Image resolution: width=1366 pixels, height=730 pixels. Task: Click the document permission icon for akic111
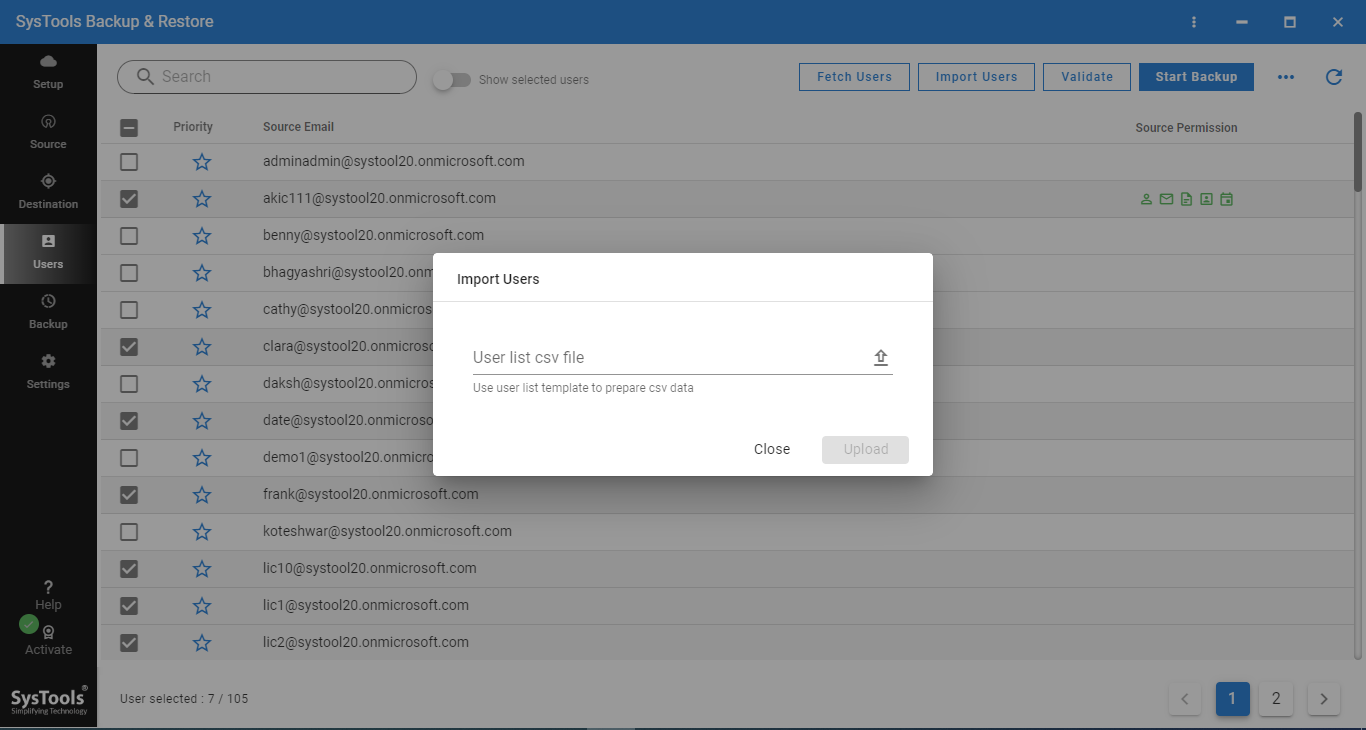pyautogui.click(x=1186, y=199)
